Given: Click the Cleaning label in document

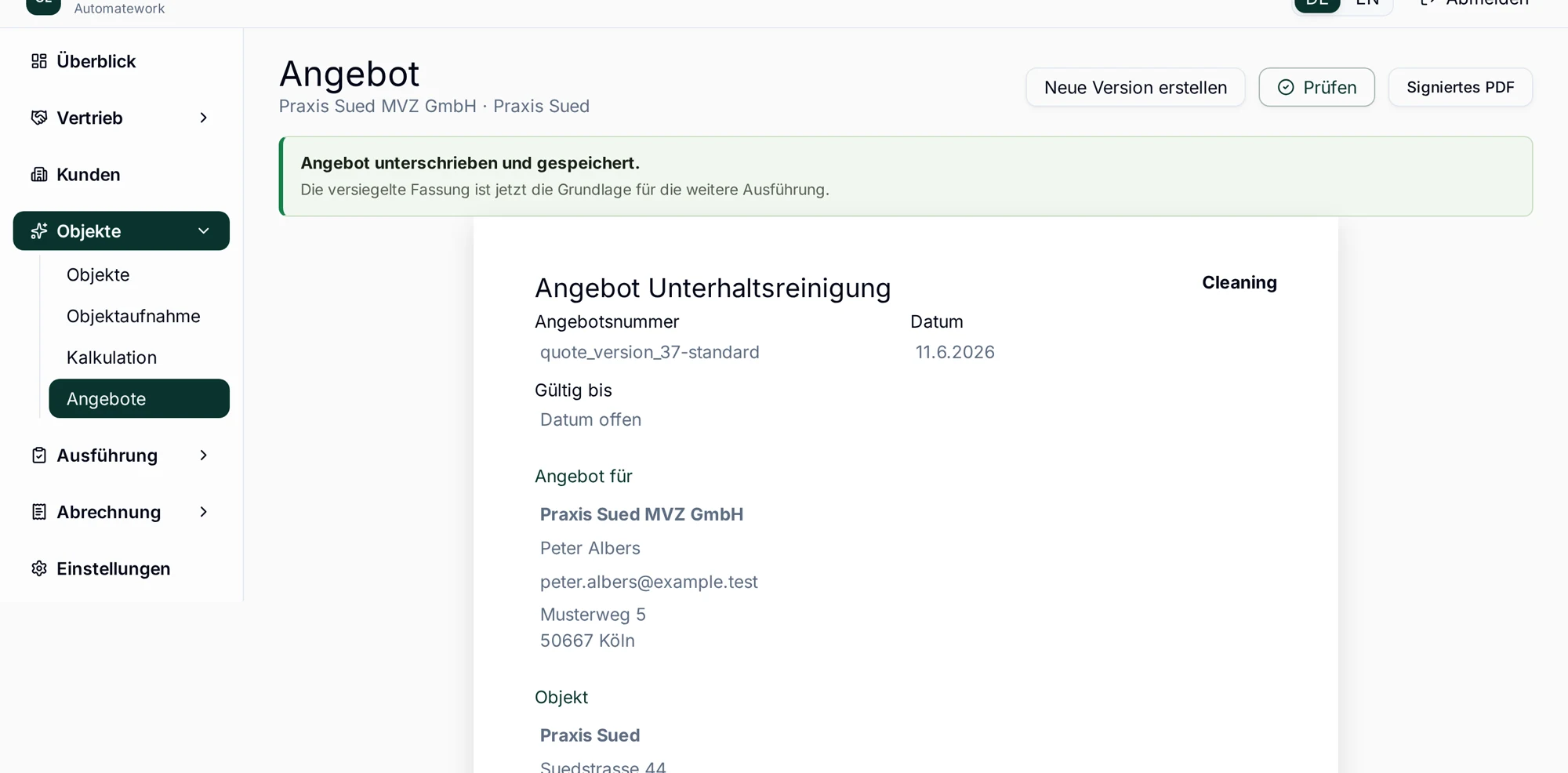Looking at the screenshot, I should coord(1239,282).
